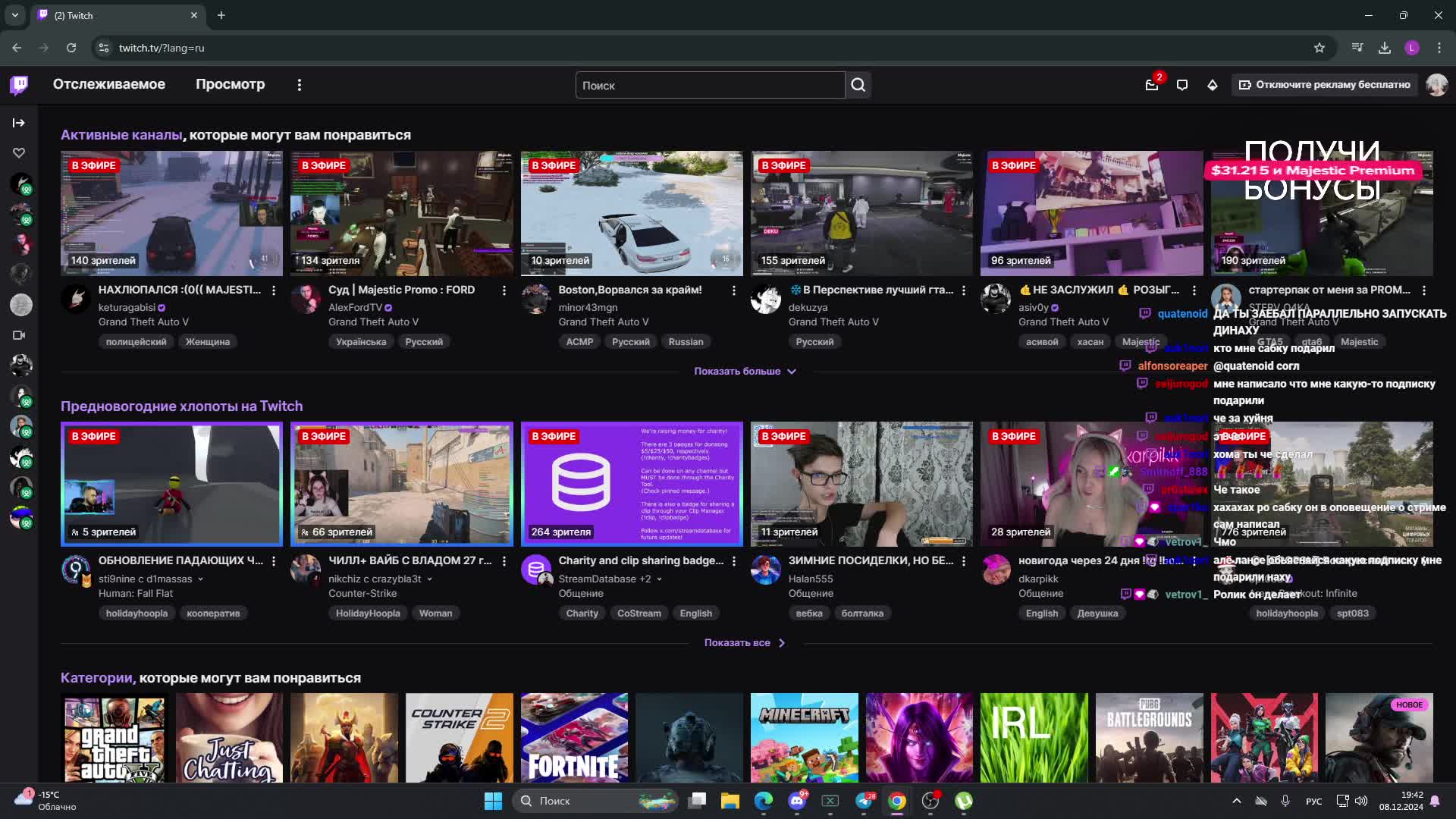Open File Explorer from taskbar

pyautogui.click(x=730, y=801)
